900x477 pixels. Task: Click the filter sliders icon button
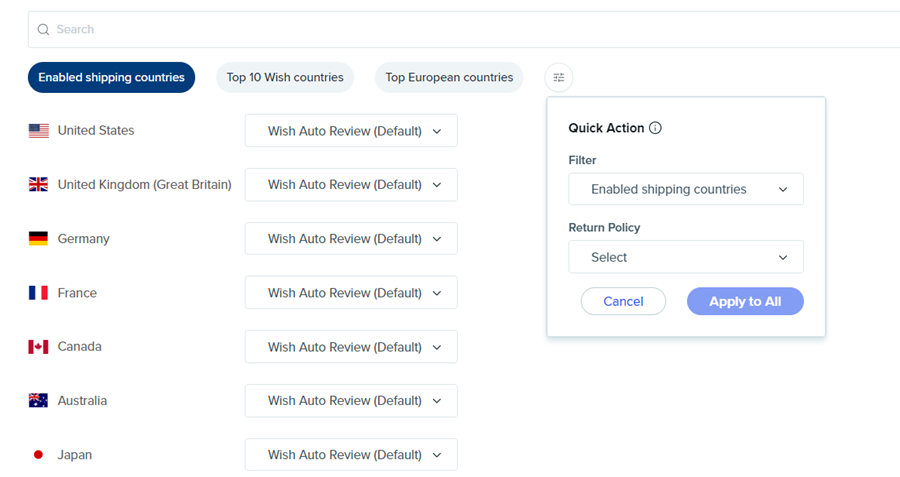click(559, 77)
